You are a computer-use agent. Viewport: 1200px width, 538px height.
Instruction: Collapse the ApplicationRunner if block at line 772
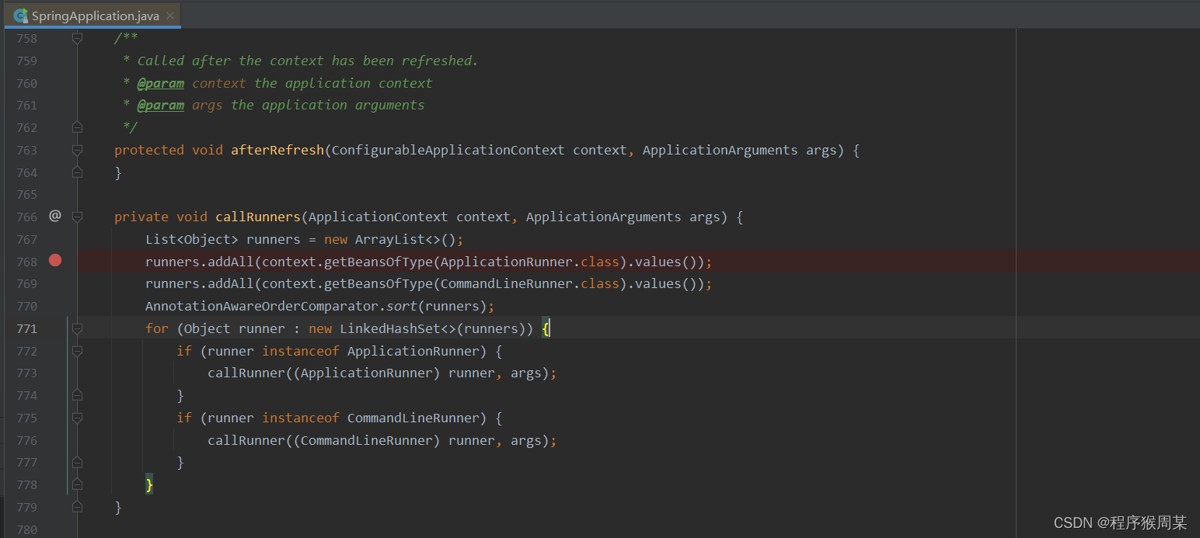point(77,351)
